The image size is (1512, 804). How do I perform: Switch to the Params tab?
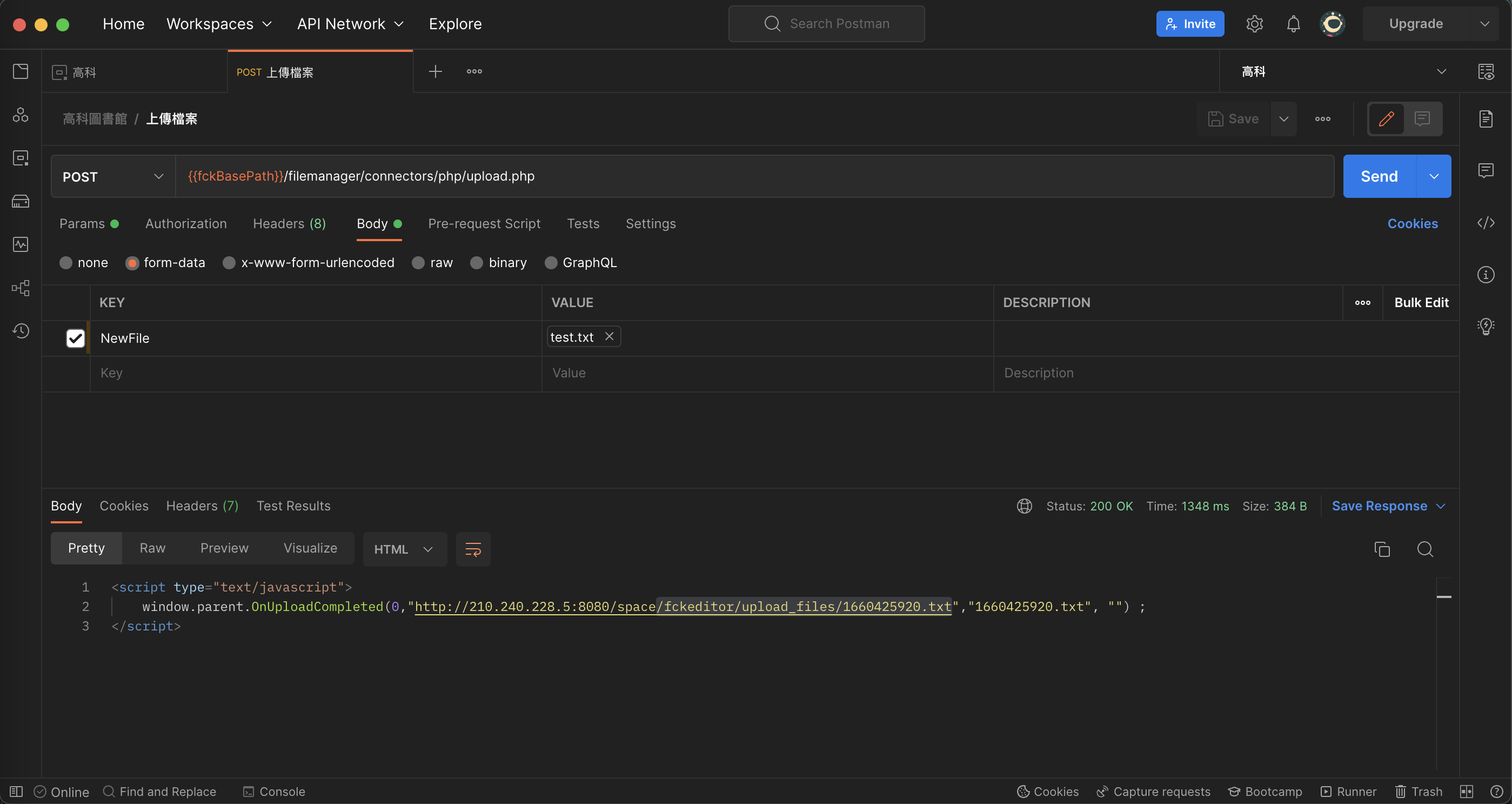click(x=89, y=224)
